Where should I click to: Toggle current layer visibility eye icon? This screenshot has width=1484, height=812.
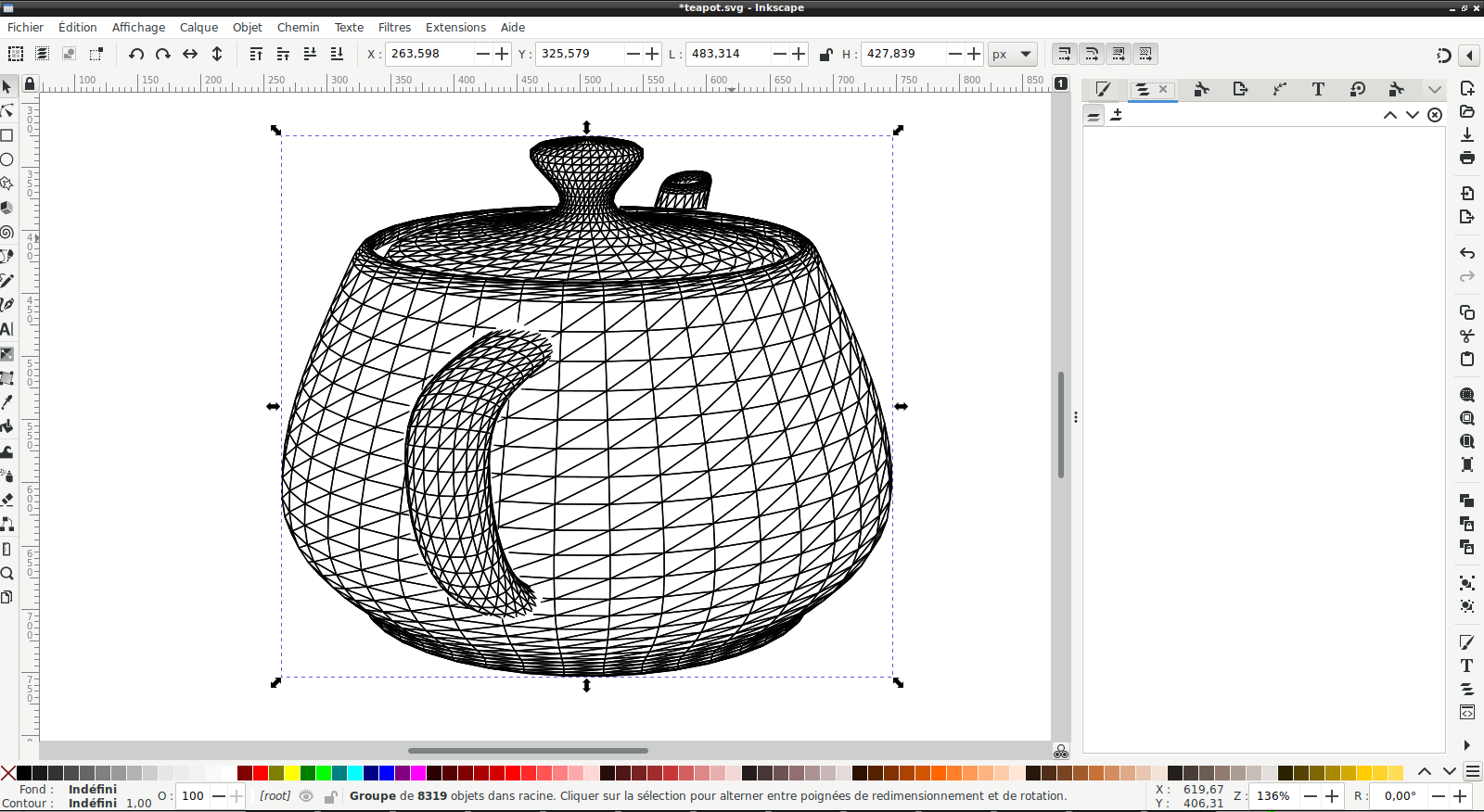point(306,796)
